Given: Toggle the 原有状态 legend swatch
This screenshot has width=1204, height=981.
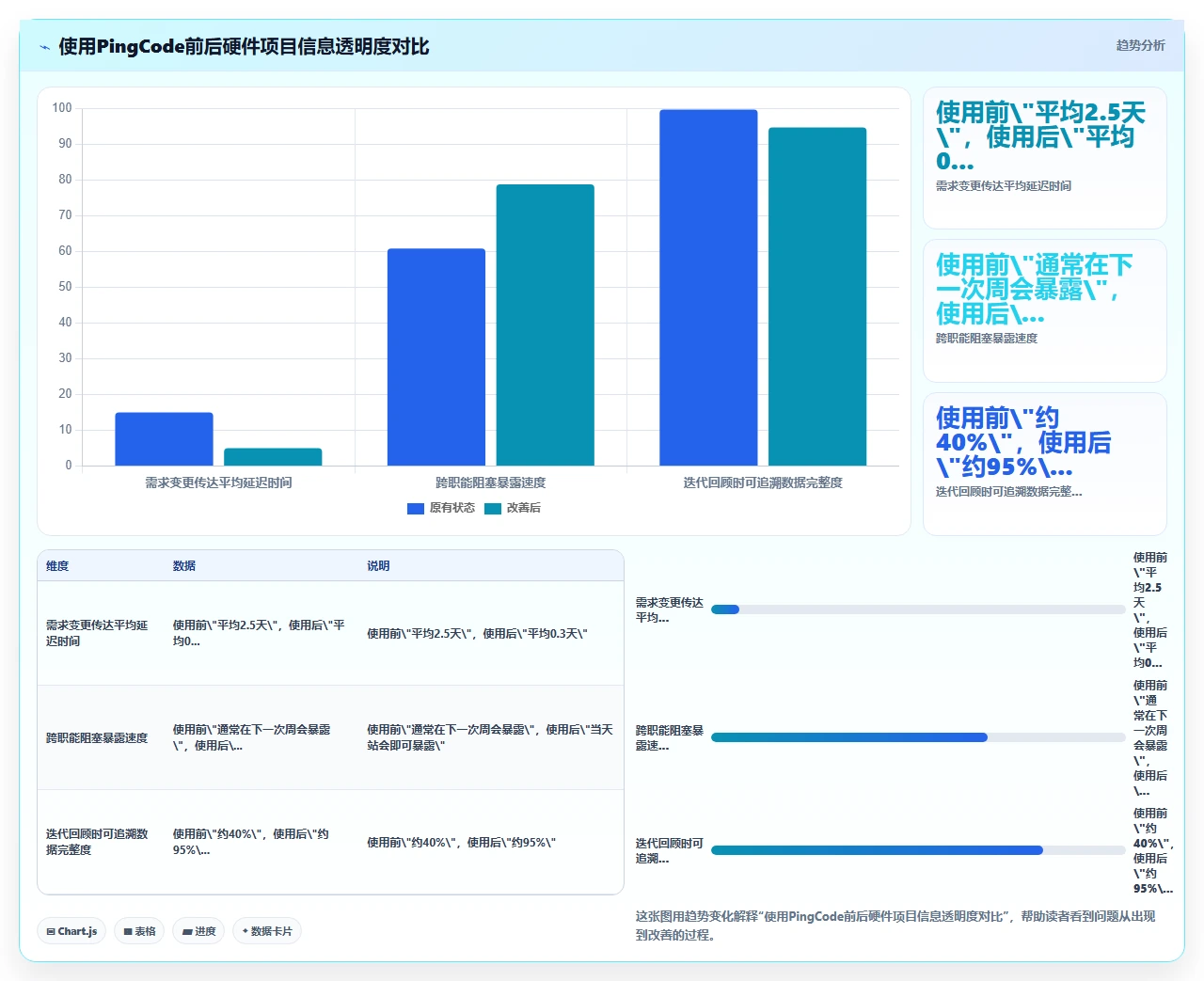Looking at the screenshot, I should [416, 509].
